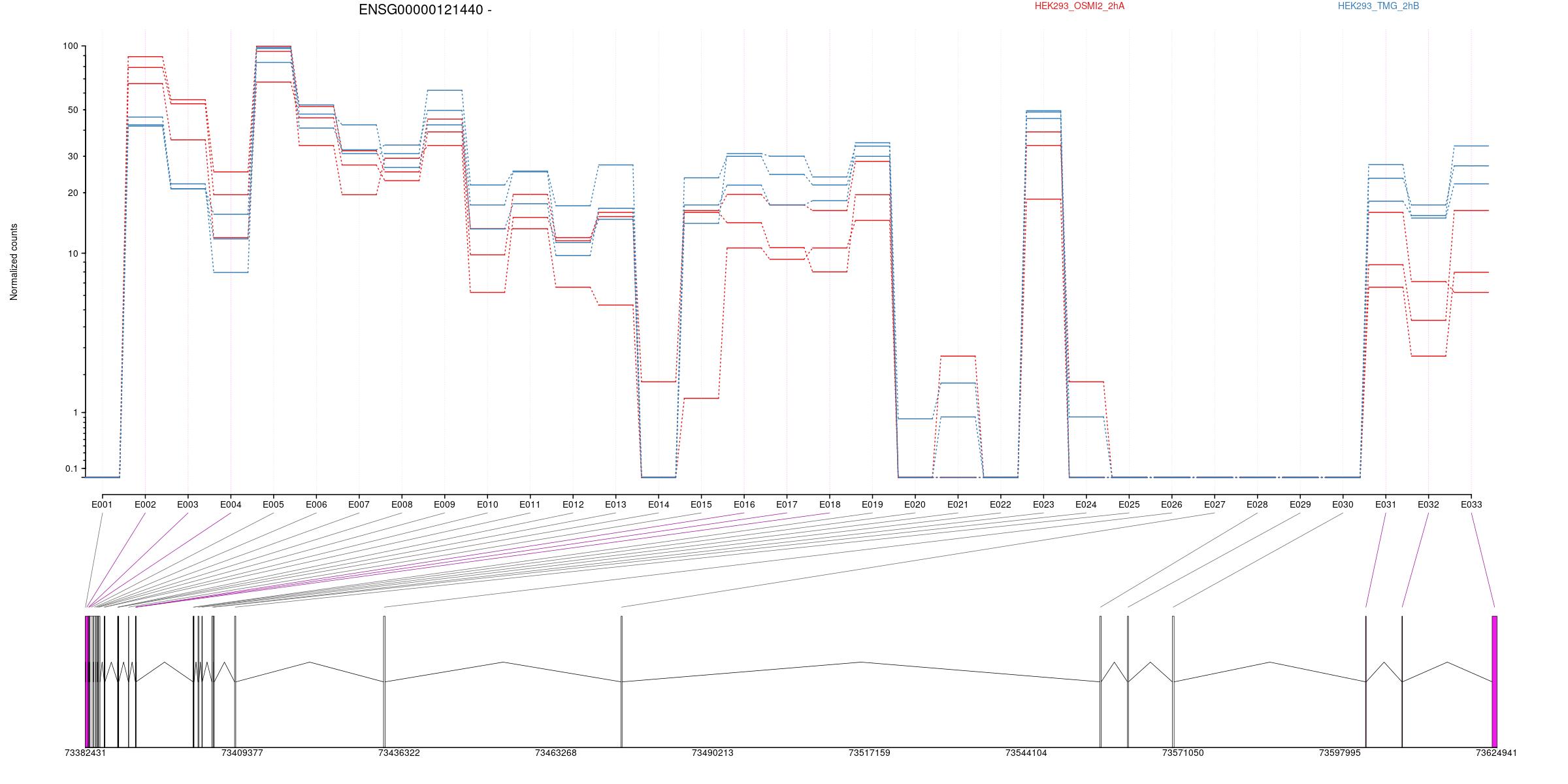1568x784 pixels.
Task: Click exon label E027
Action: 1215,504
